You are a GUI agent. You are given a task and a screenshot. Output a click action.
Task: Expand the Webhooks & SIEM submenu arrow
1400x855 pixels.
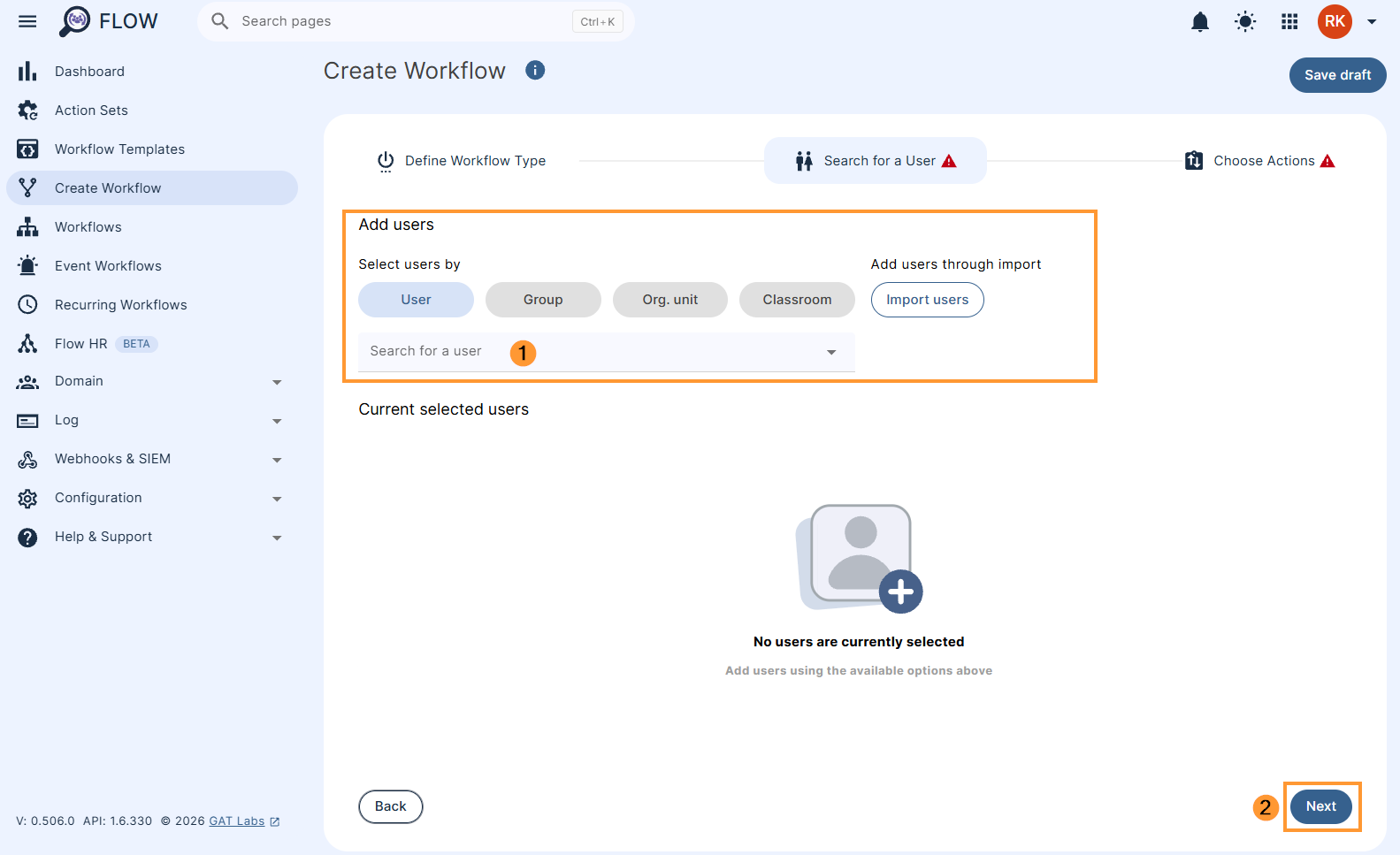coord(277,461)
